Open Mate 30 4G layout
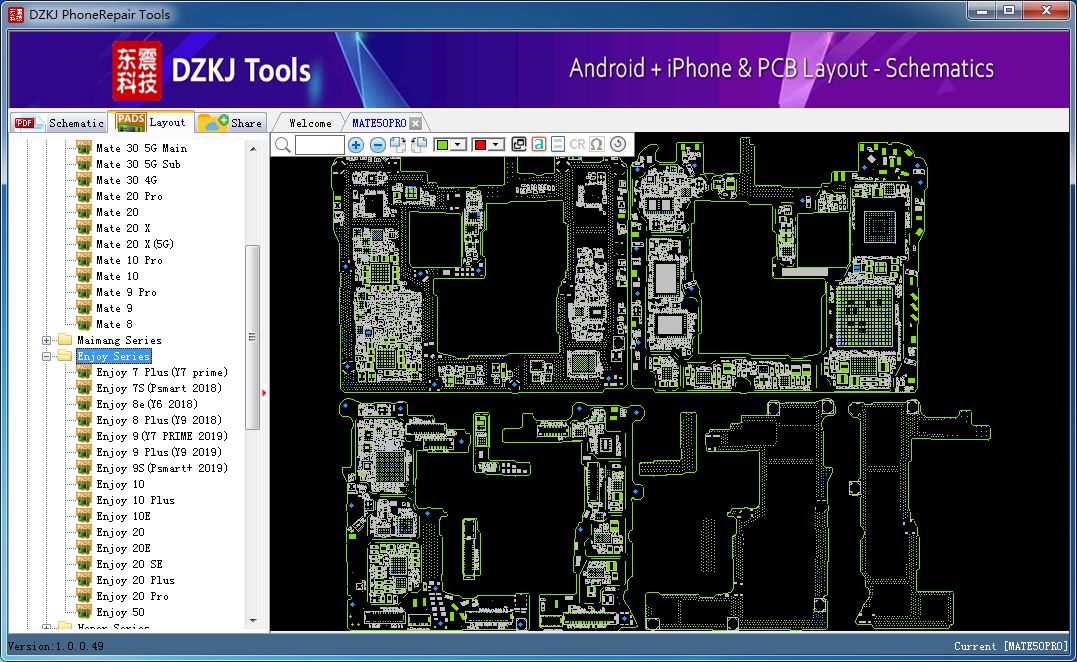Image resolution: width=1077 pixels, height=662 pixels. coord(126,180)
